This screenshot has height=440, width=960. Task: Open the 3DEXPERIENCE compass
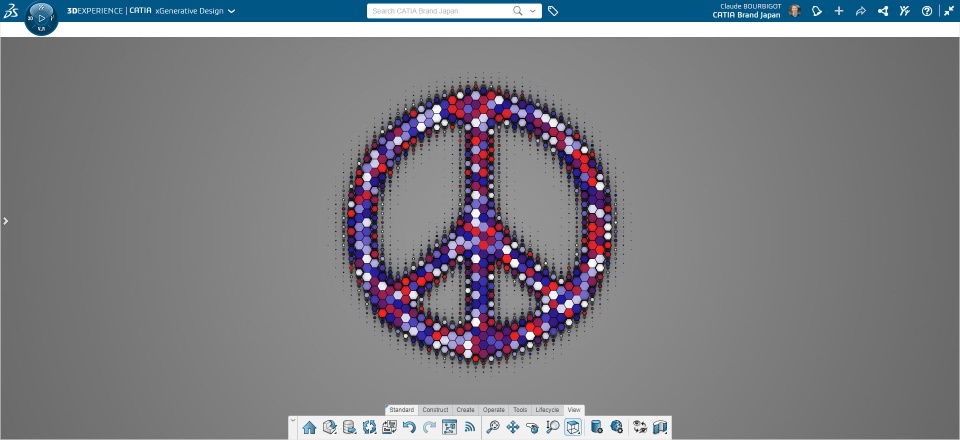(42, 18)
